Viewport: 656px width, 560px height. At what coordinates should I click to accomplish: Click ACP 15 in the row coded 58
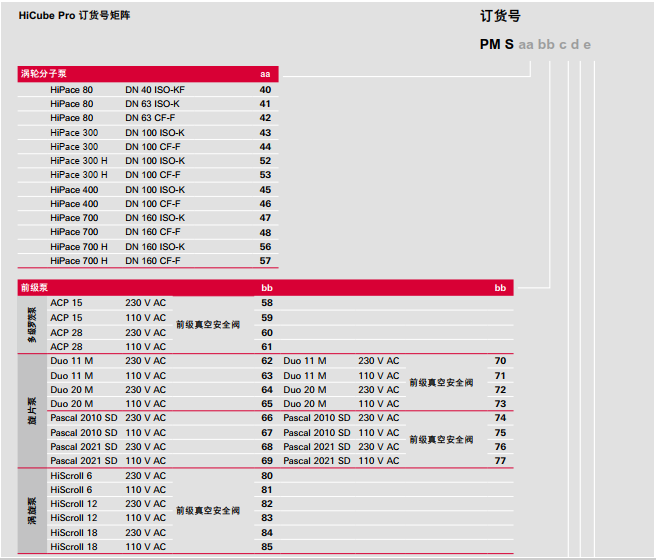coord(66,303)
